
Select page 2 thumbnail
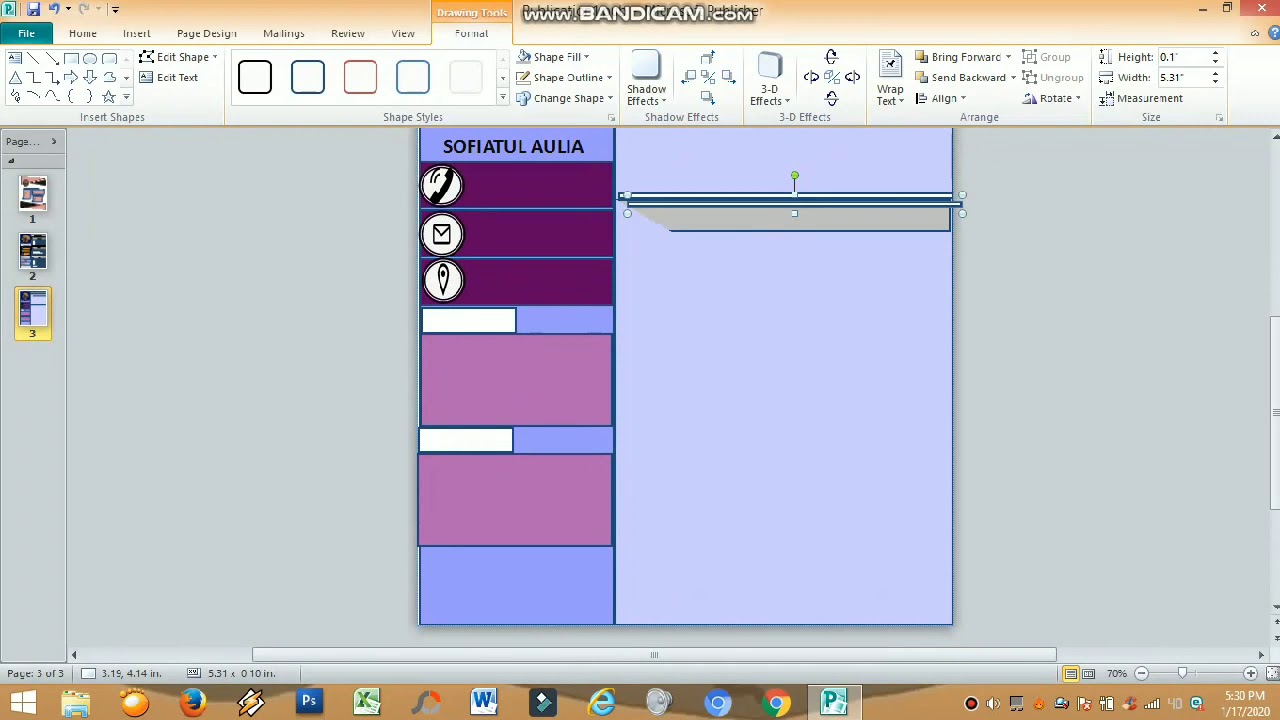(x=32, y=251)
